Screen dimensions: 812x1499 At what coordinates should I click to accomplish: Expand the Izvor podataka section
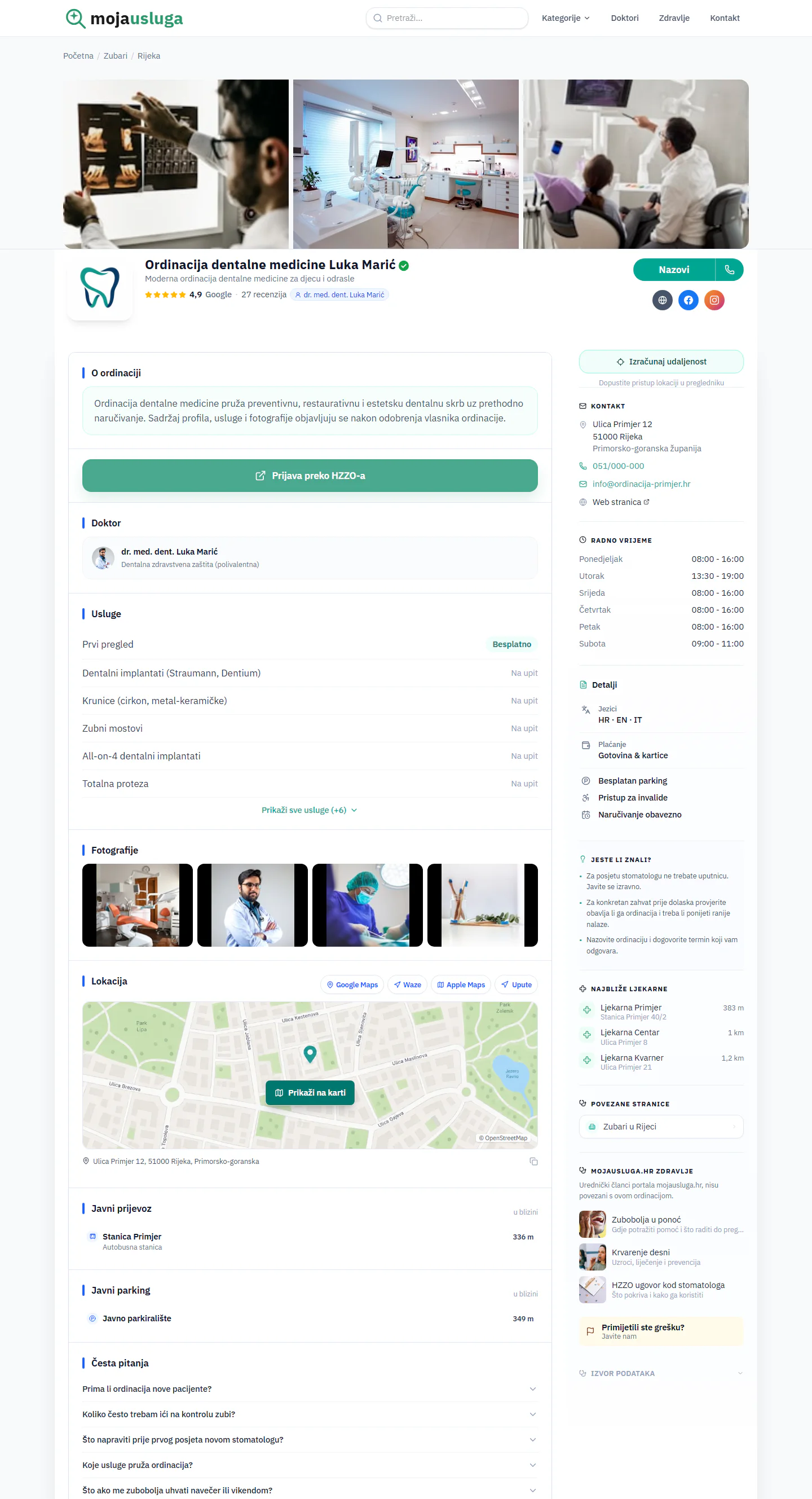coord(661,1373)
